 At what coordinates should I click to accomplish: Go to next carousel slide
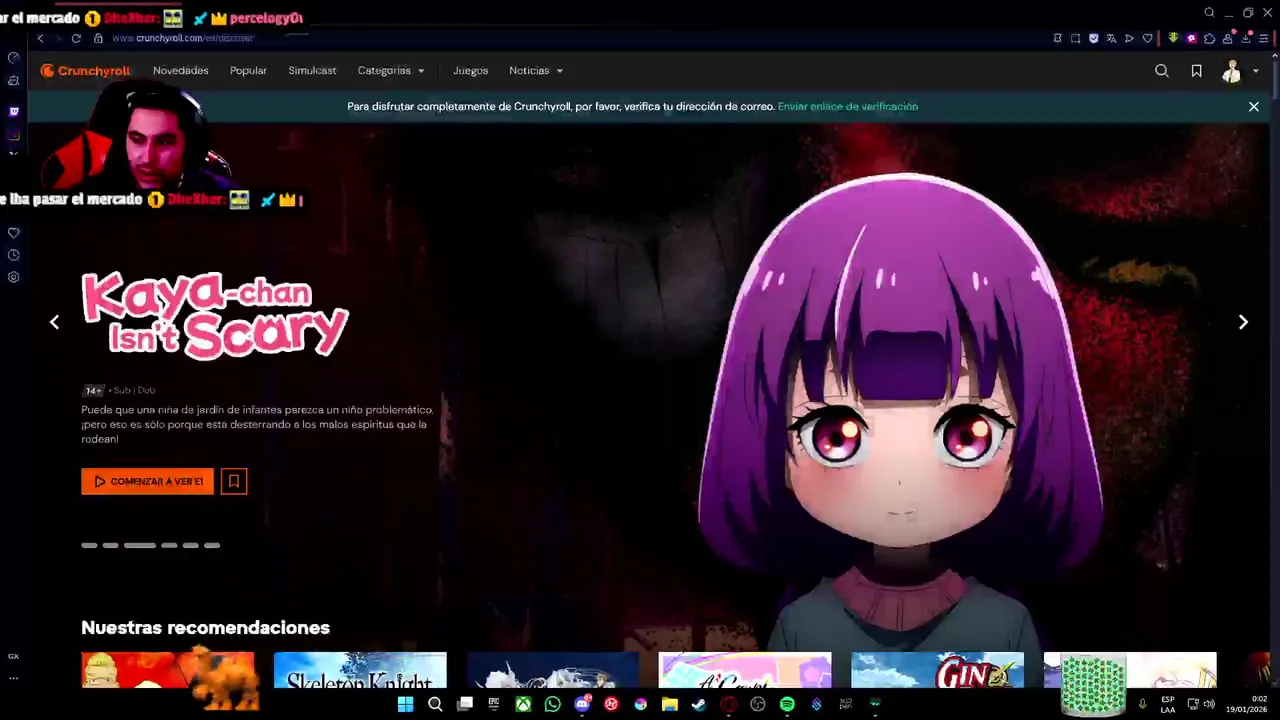tap(1243, 322)
